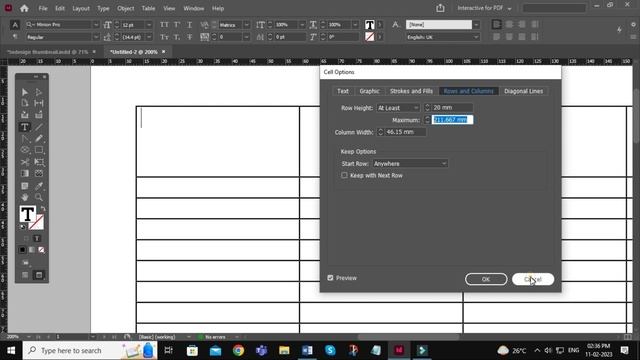Click the large Fill swatch in the tools panel
The width and height of the screenshot is (640, 360).
(27, 214)
